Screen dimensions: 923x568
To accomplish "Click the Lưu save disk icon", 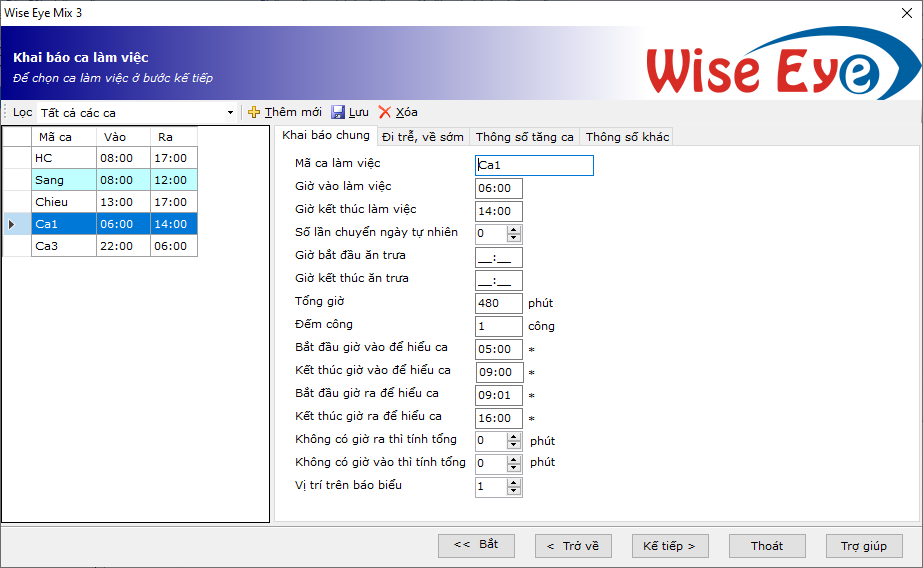I will coord(338,113).
